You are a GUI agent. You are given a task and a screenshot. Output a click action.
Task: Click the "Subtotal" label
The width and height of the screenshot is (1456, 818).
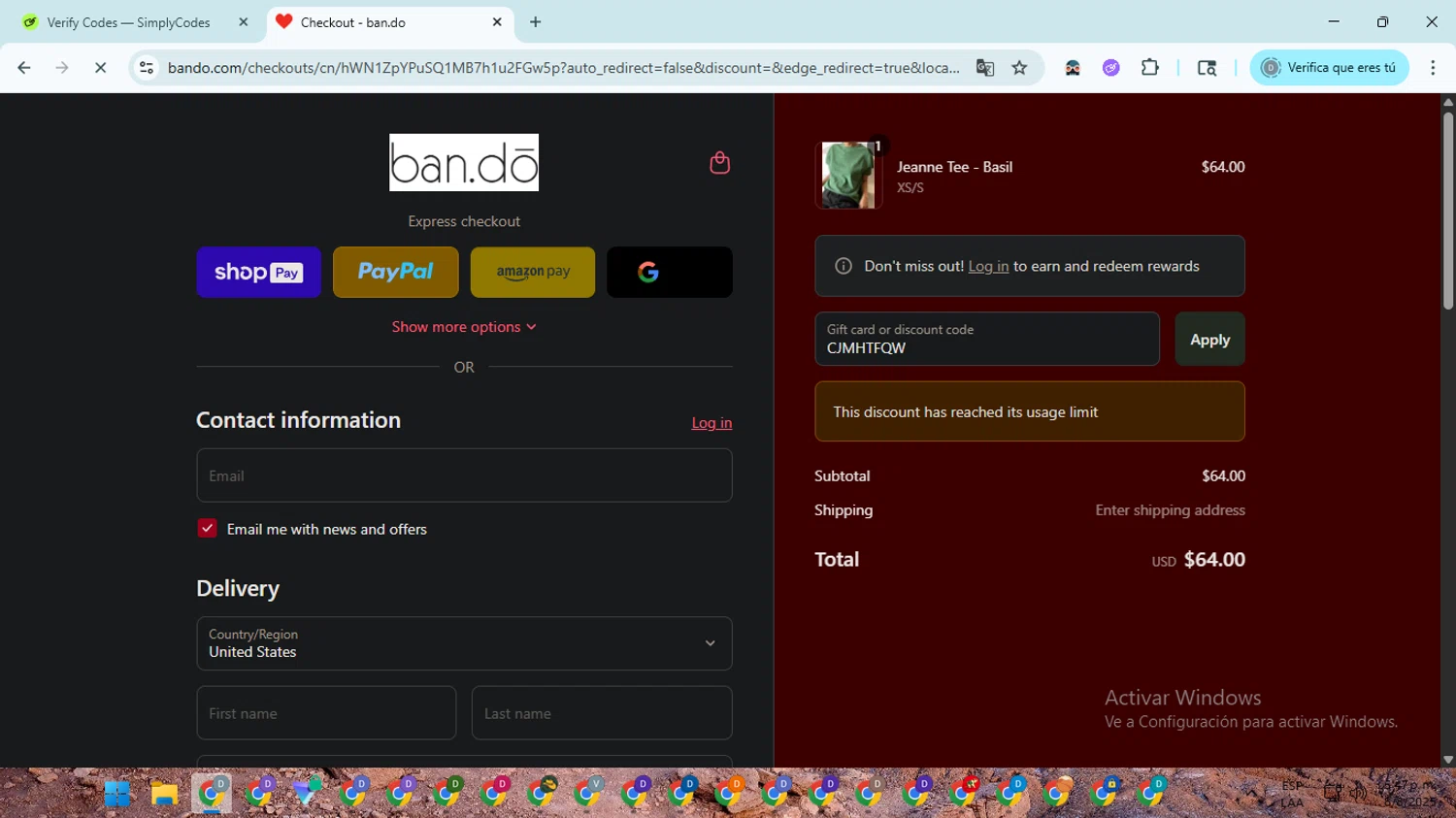coord(843,476)
